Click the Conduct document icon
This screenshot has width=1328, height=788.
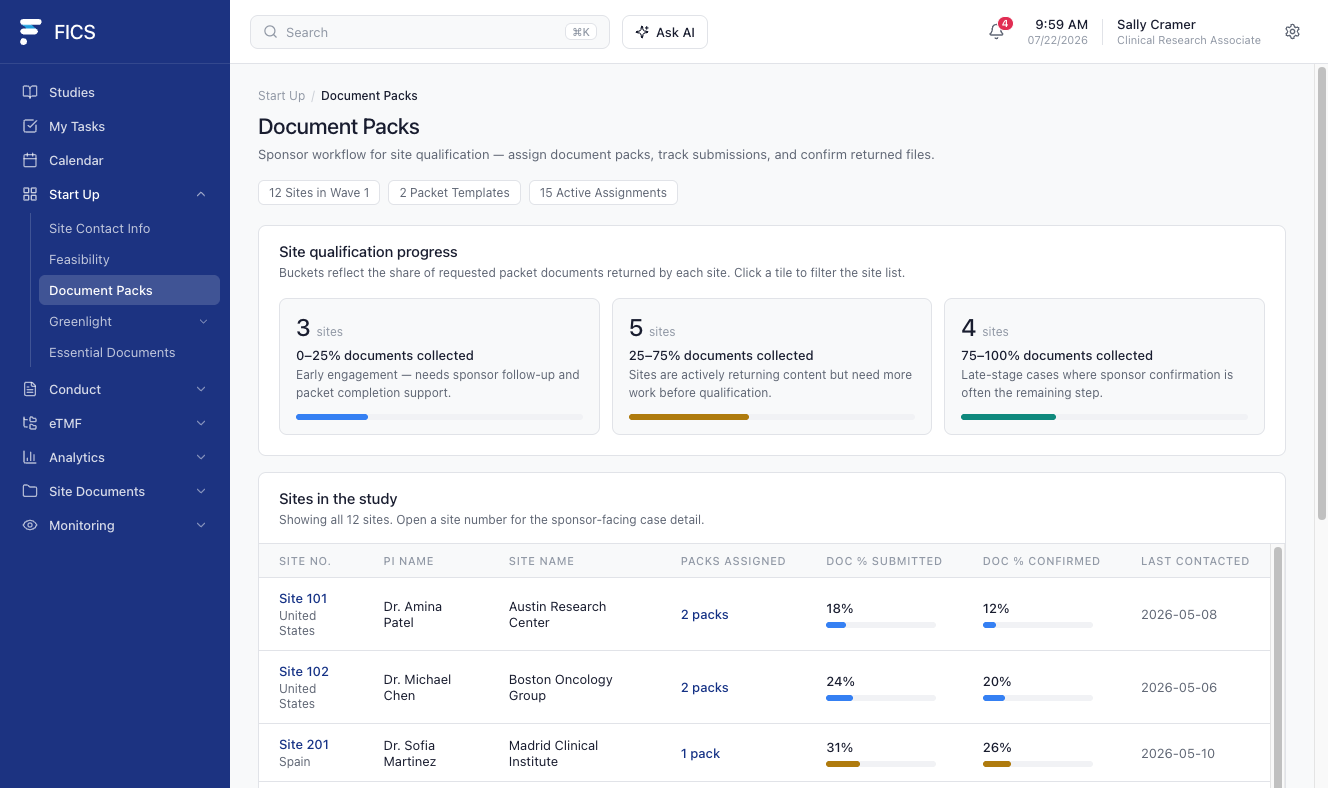pos(30,389)
